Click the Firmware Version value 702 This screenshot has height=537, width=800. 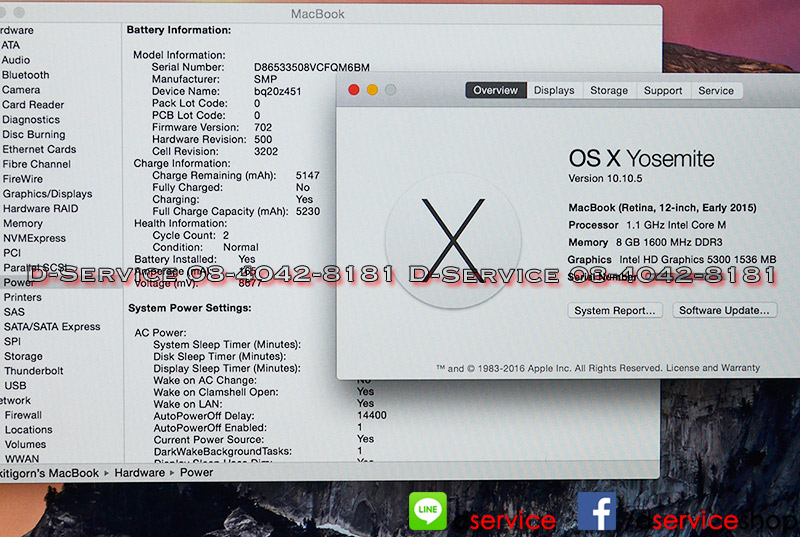[x=263, y=127]
